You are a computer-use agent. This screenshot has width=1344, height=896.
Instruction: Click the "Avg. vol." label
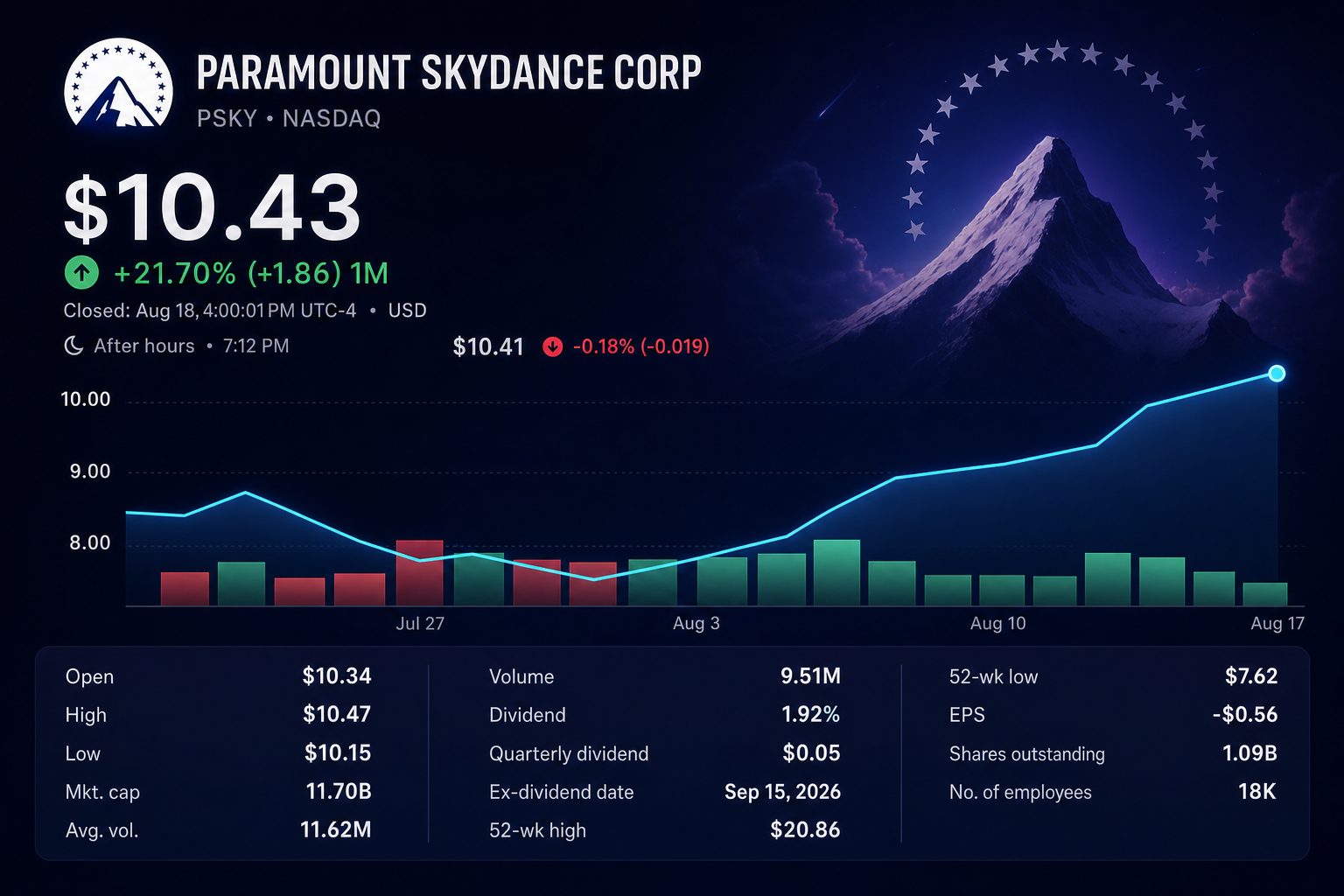(101, 830)
